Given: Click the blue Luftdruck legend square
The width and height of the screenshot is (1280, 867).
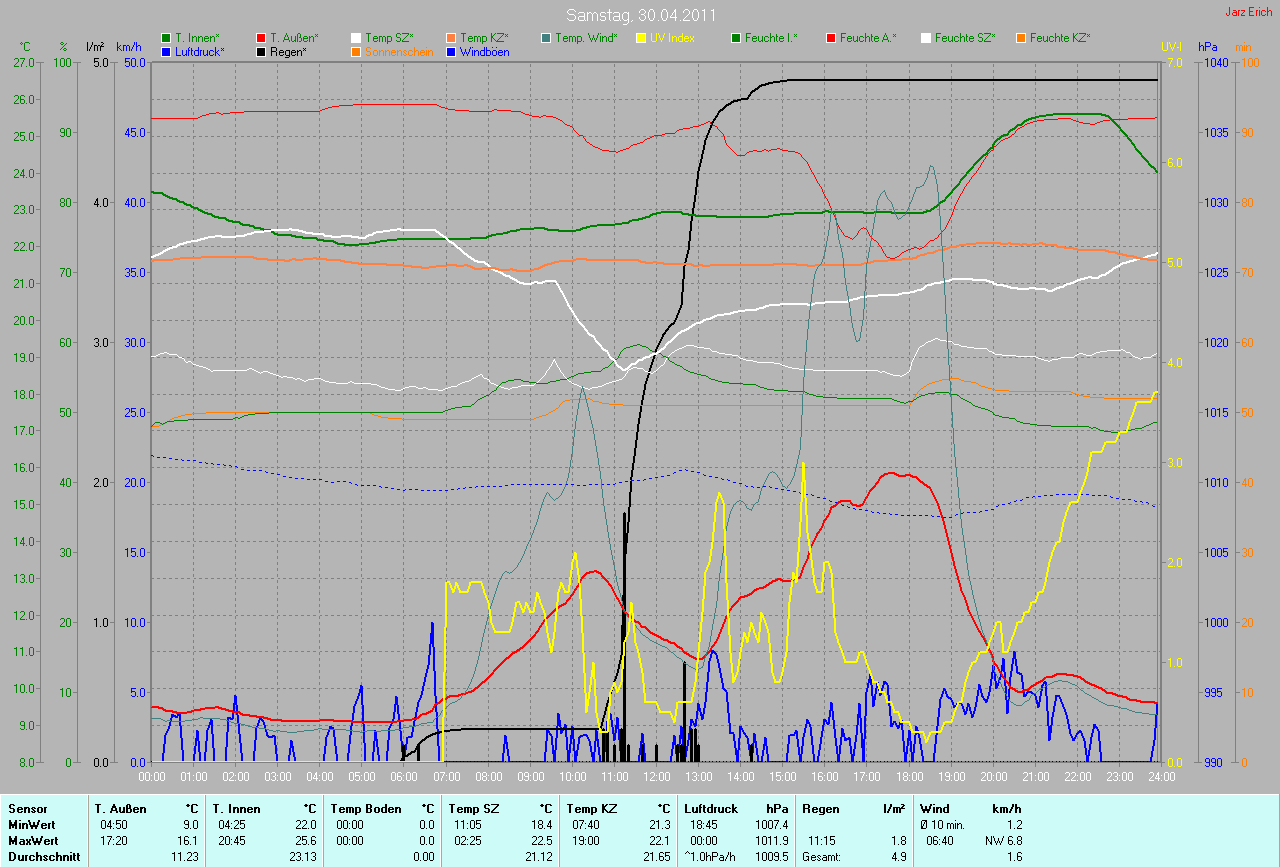Looking at the screenshot, I should [166, 51].
